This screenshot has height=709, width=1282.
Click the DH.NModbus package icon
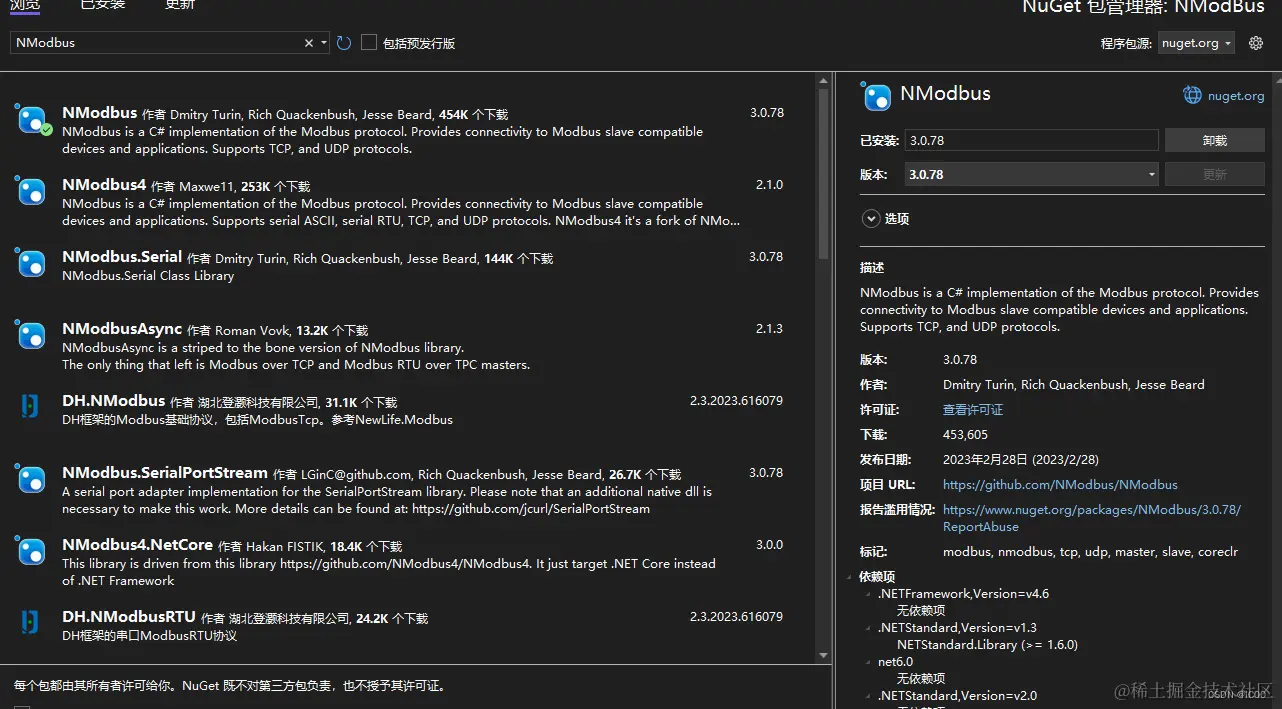point(30,406)
